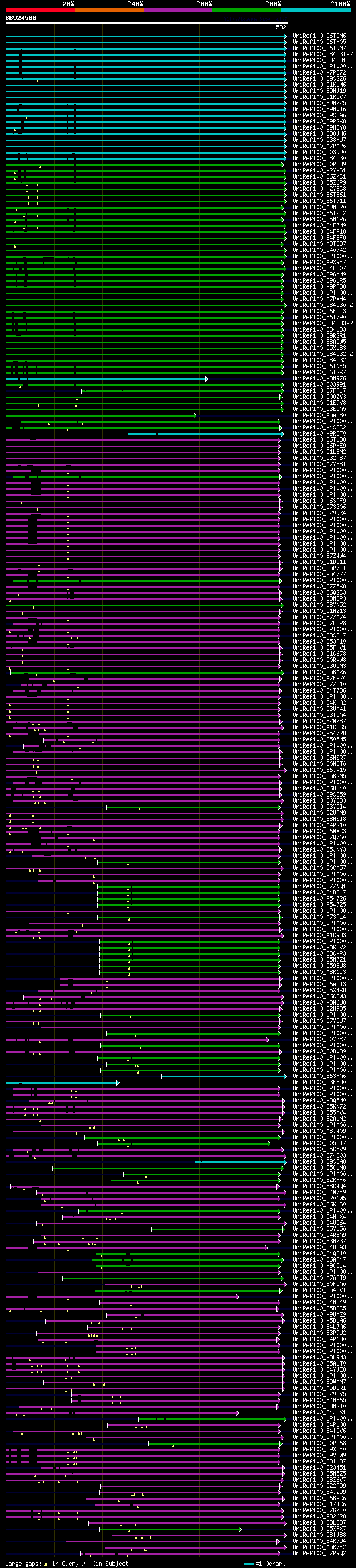Click the UniRef100_A8MR76 label
This screenshot has width=356, height=1568.
(x=319, y=379)
